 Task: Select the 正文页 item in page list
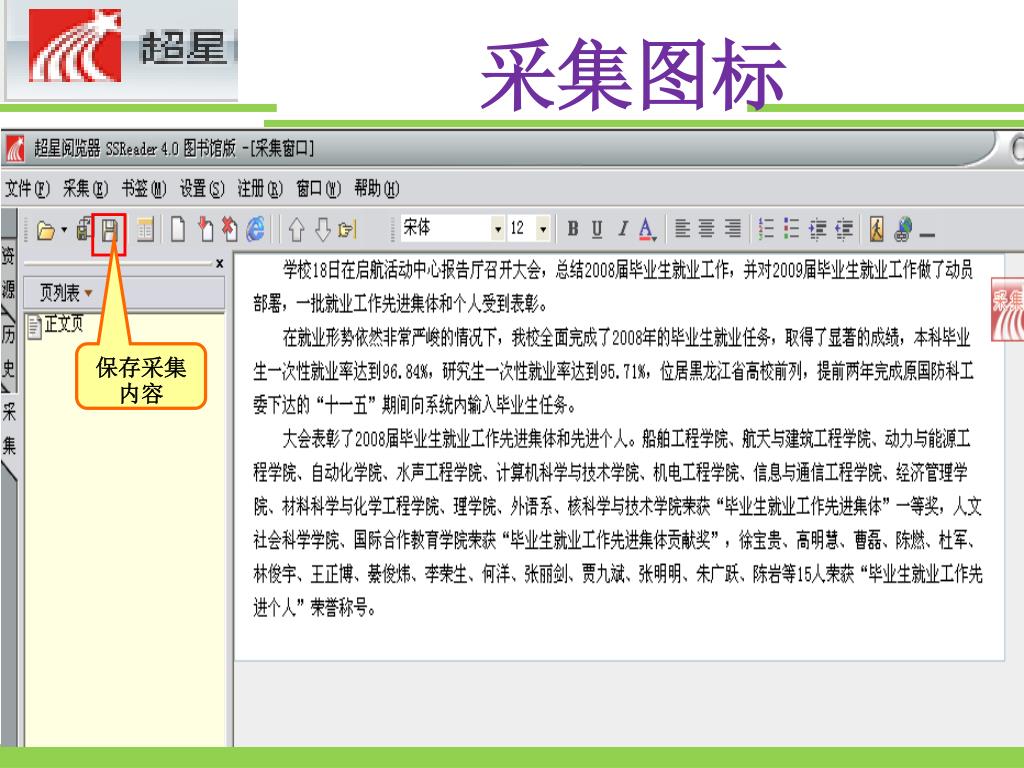pyautogui.click(x=56, y=325)
